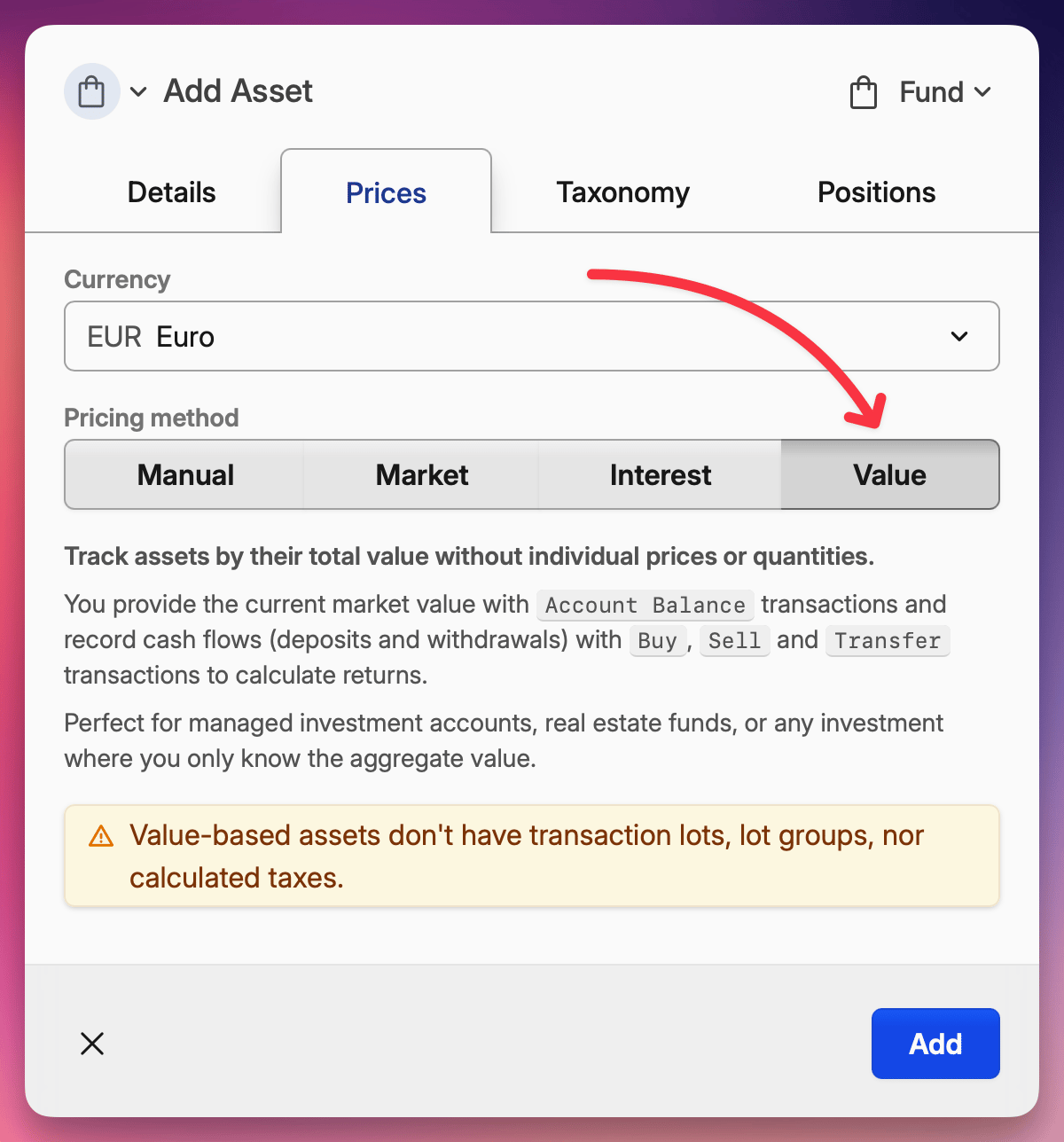Open the Positions tab
The image size is (1064, 1142).
876,192
